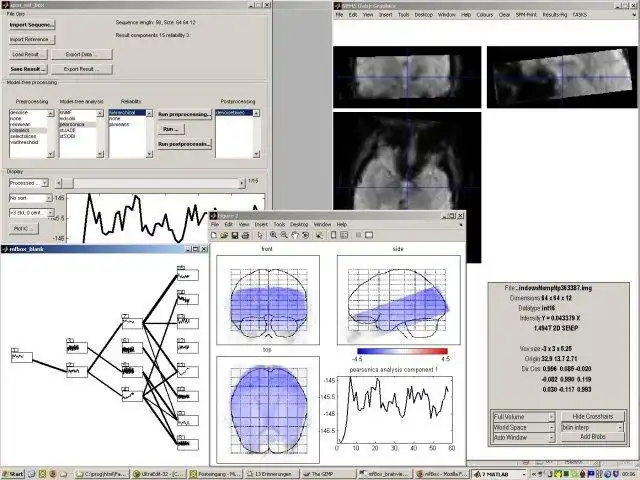640x480 pixels.
Task: Open the Processed display dropdown
Action: pos(29,183)
